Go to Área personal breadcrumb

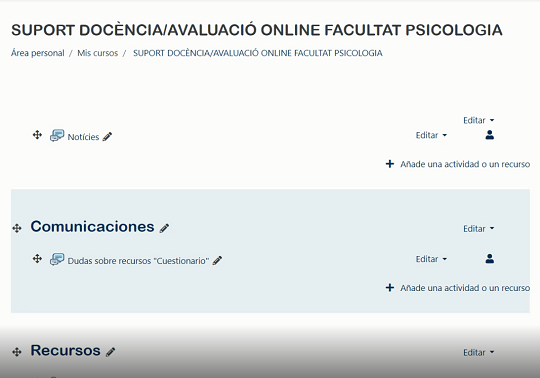38,53
